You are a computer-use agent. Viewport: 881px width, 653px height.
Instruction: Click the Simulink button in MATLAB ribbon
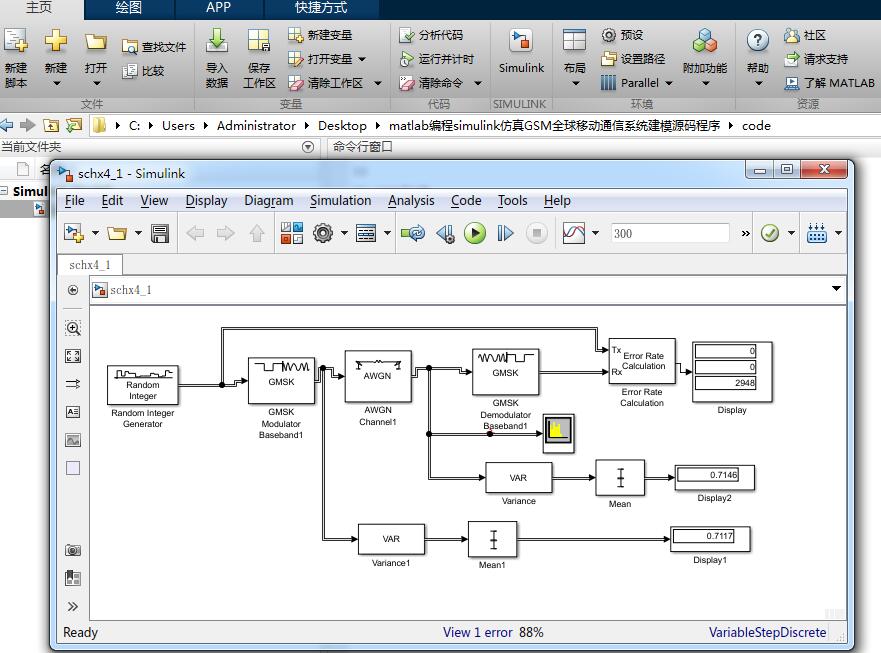coord(521,53)
